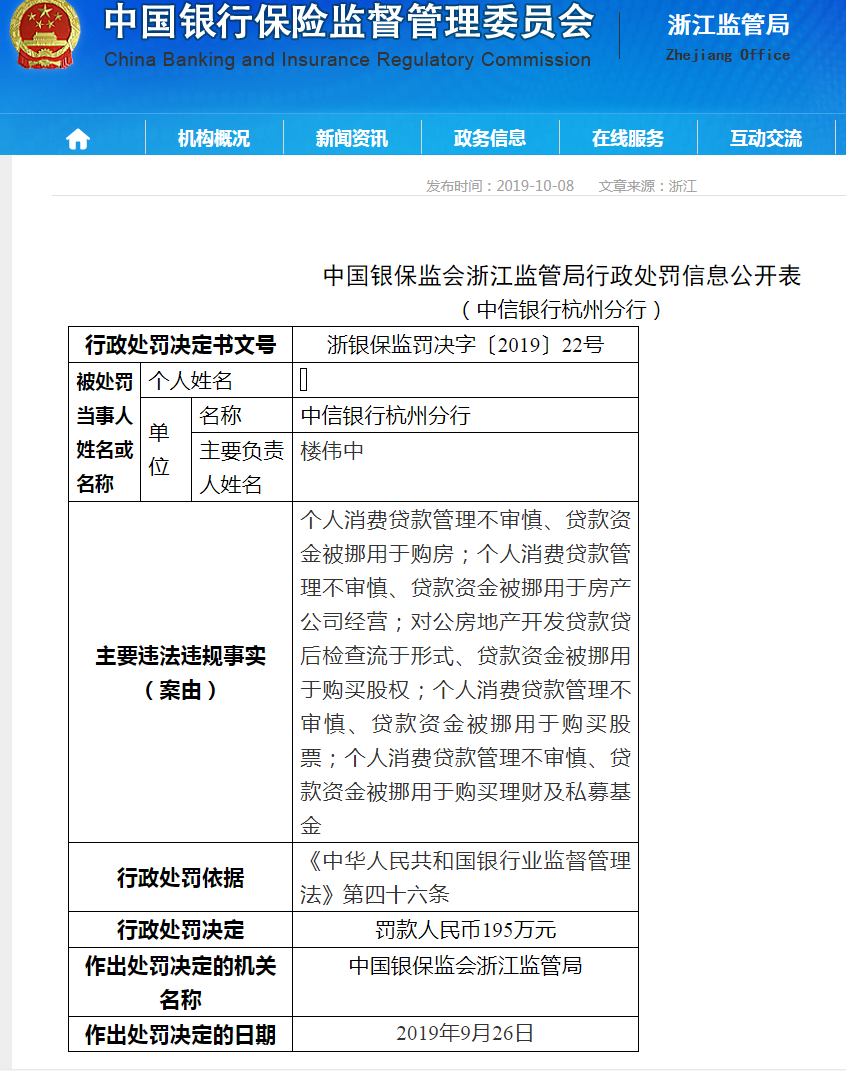Click the authority 中国银保监会浙江监管局
The image size is (846, 1071).
(x=465, y=965)
